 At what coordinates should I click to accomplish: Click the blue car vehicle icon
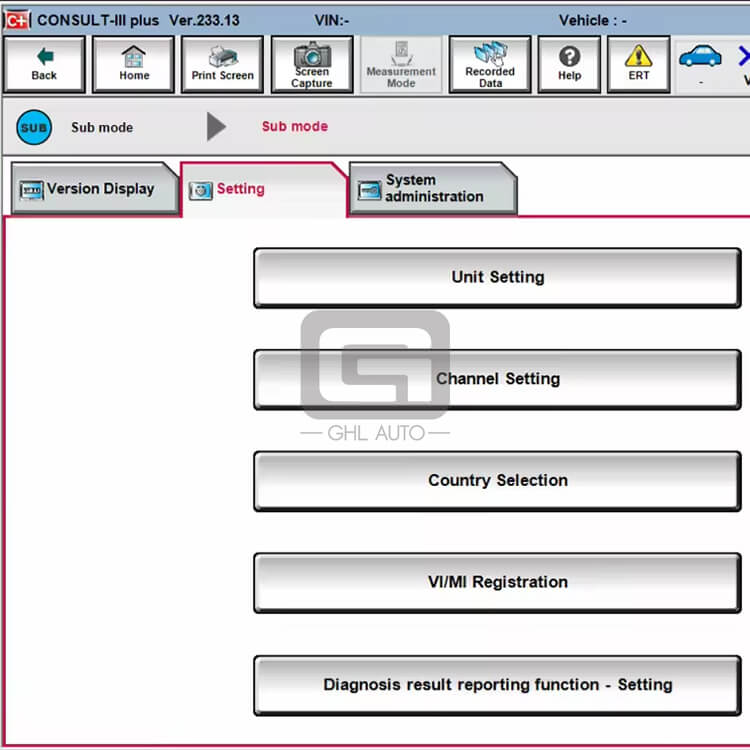click(x=700, y=56)
